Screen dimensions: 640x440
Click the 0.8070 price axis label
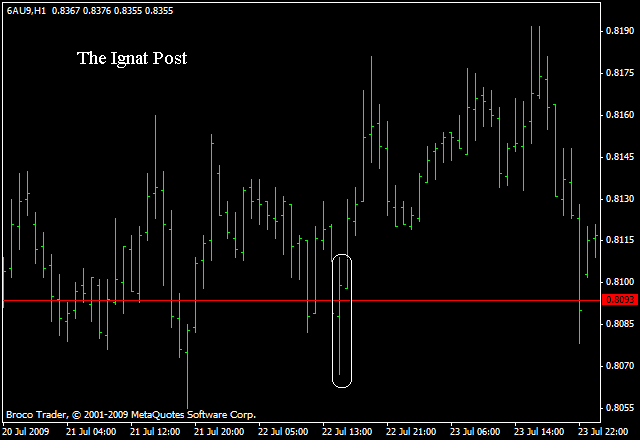click(x=620, y=366)
